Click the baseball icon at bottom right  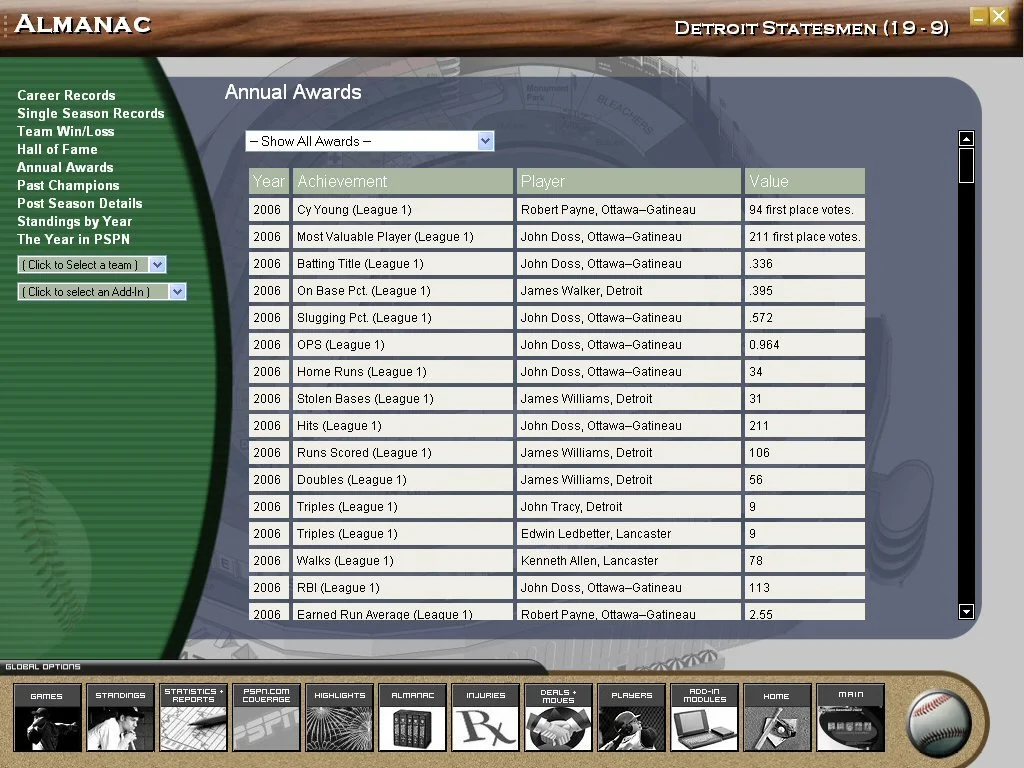coord(939,722)
